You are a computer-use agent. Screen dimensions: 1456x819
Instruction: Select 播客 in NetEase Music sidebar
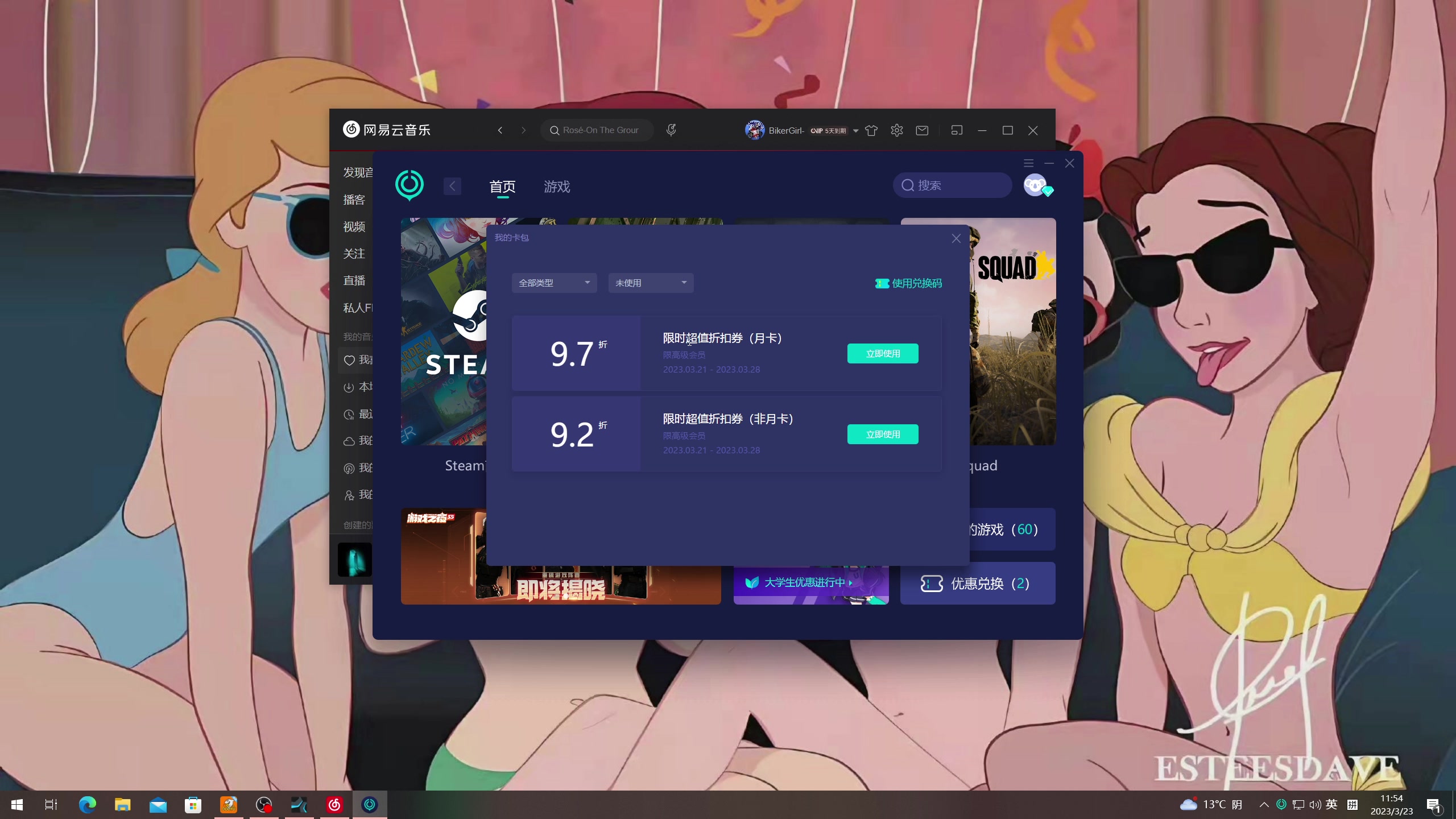(354, 200)
